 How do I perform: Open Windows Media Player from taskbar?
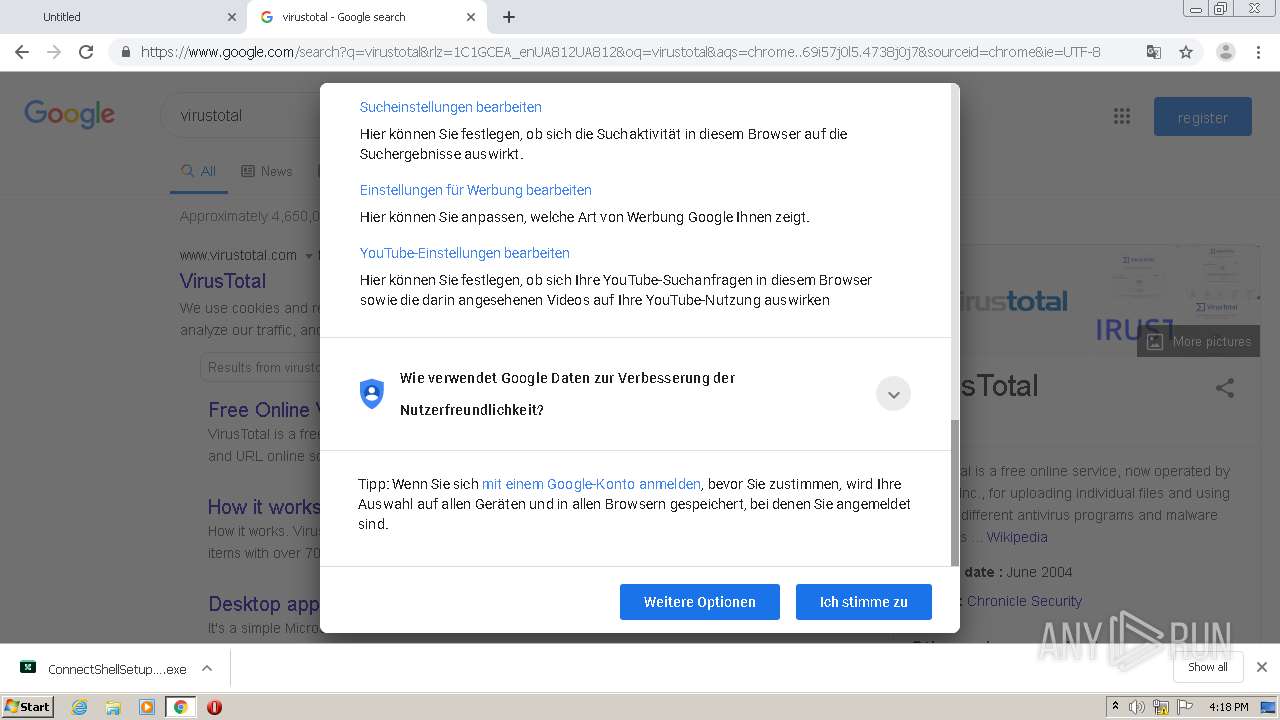147,707
